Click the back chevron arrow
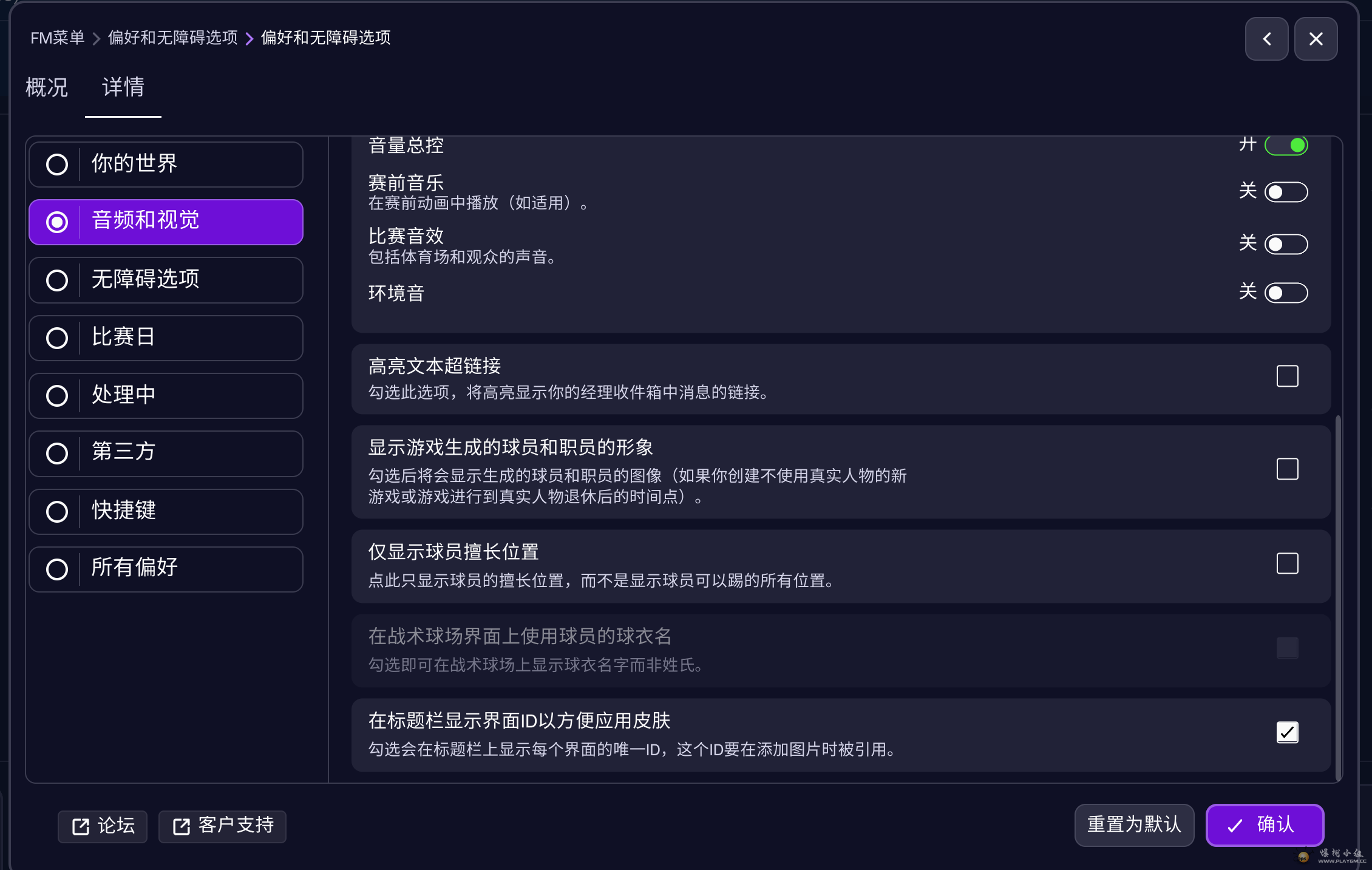The height and width of the screenshot is (870, 1372). pos(1266,38)
